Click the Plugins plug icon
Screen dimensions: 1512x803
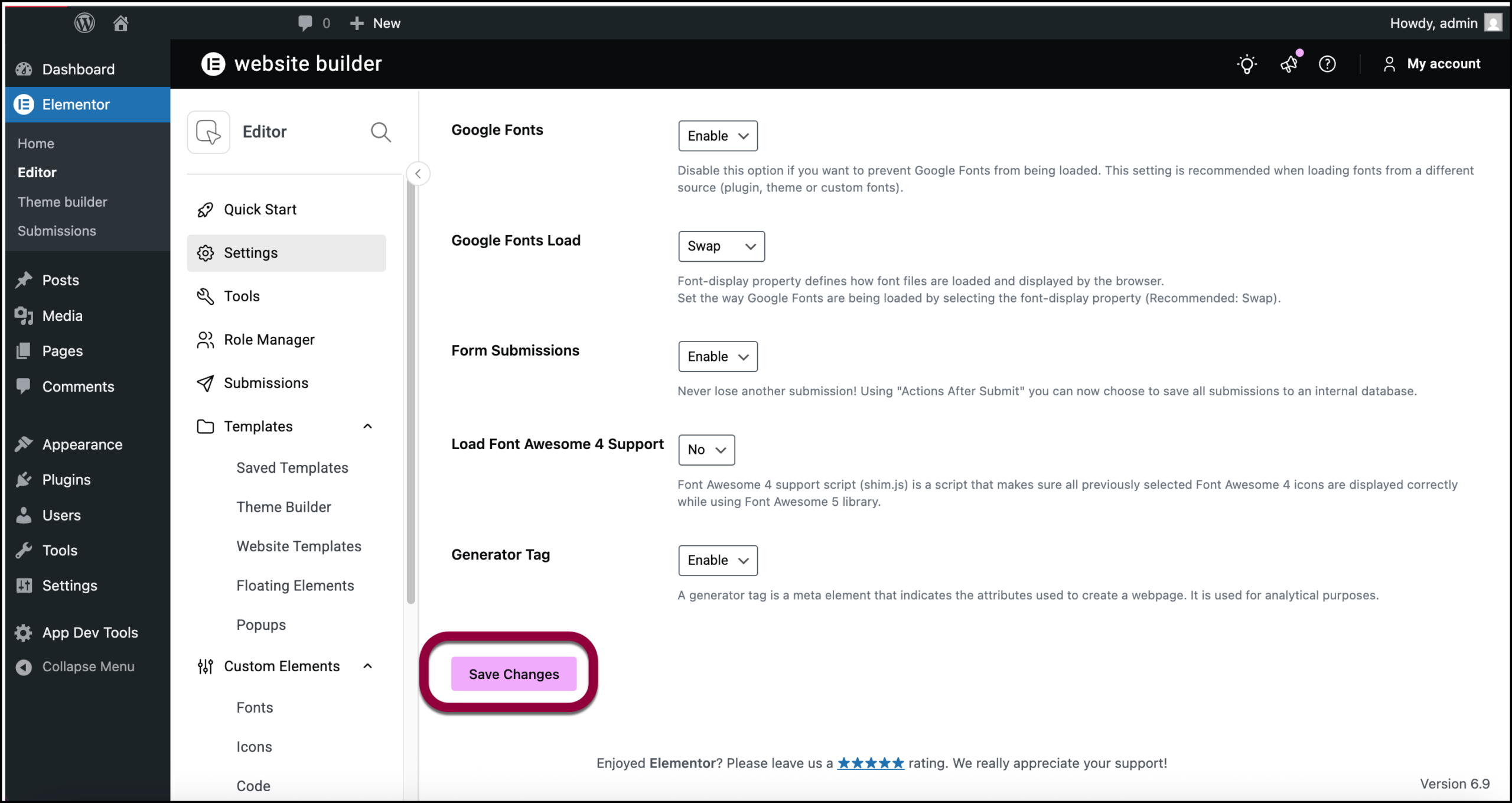pos(24,479)
